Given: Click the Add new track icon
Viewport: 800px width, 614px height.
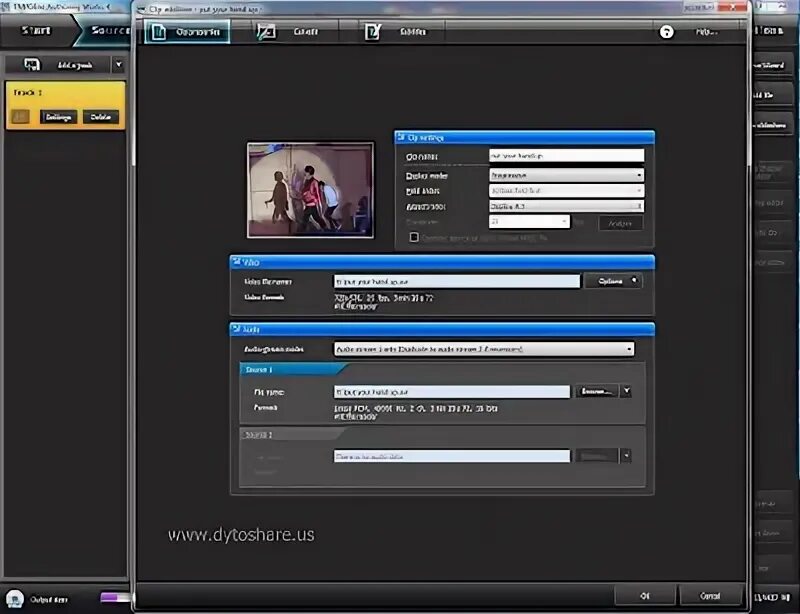Looking at the screenshot, I should (32, 64).
